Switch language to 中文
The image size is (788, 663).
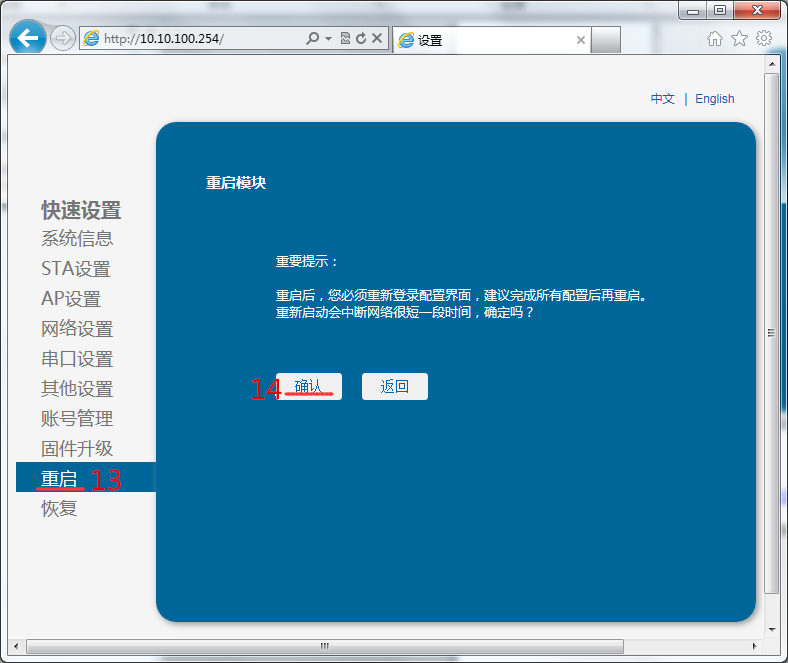662,99
